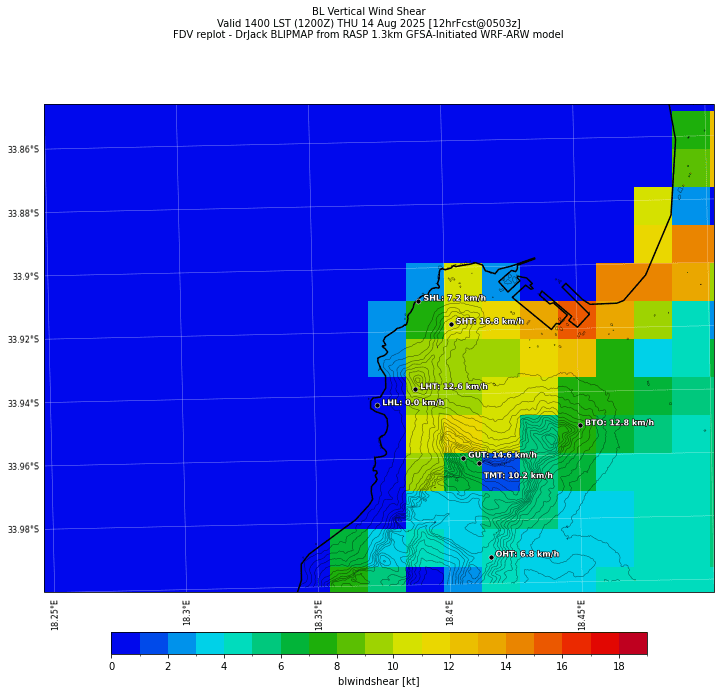Select the 'SHT: 16.8 km/h' label
The image size is (721, 692).
pos(490,321)
